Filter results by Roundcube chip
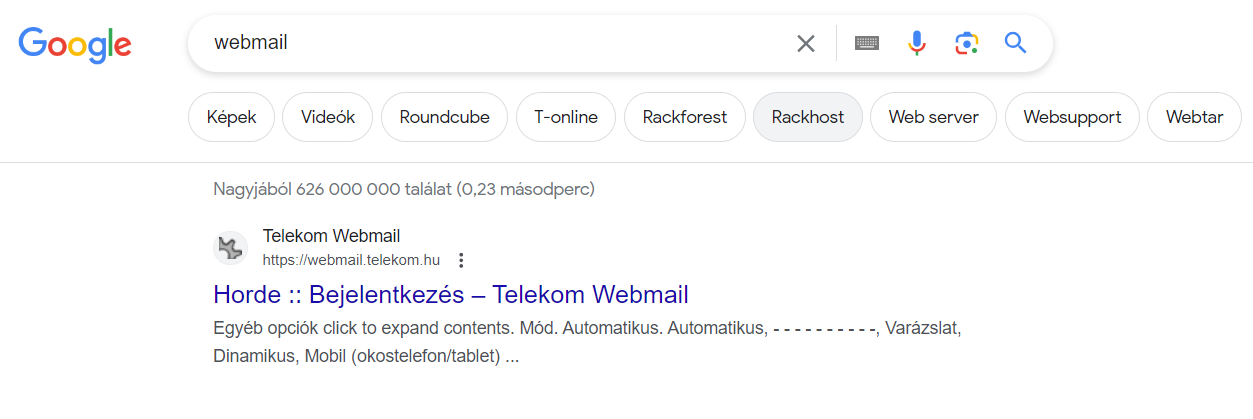 [x=445, y=117]
